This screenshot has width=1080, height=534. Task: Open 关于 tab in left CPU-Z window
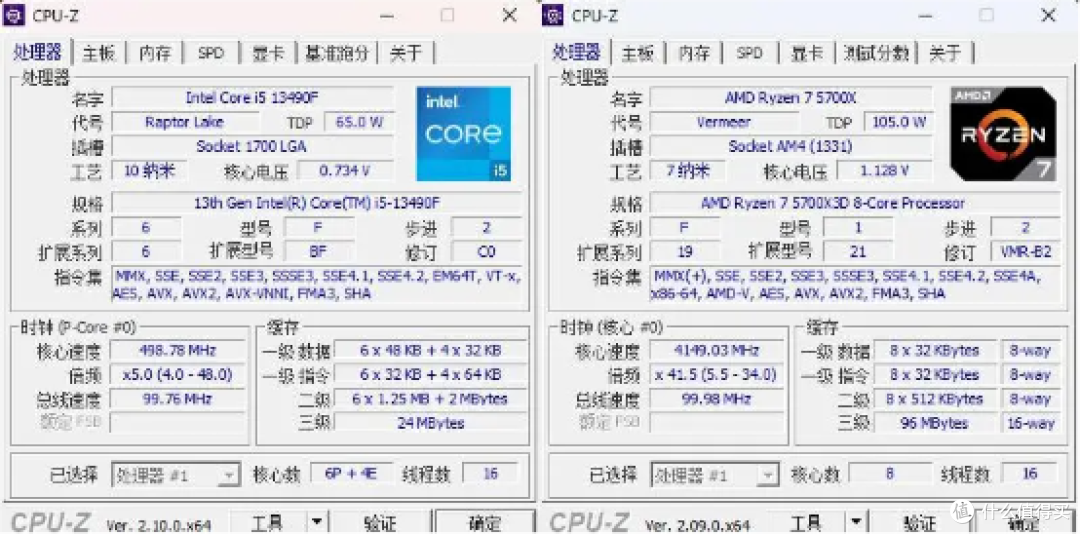[x=406, y=53]
